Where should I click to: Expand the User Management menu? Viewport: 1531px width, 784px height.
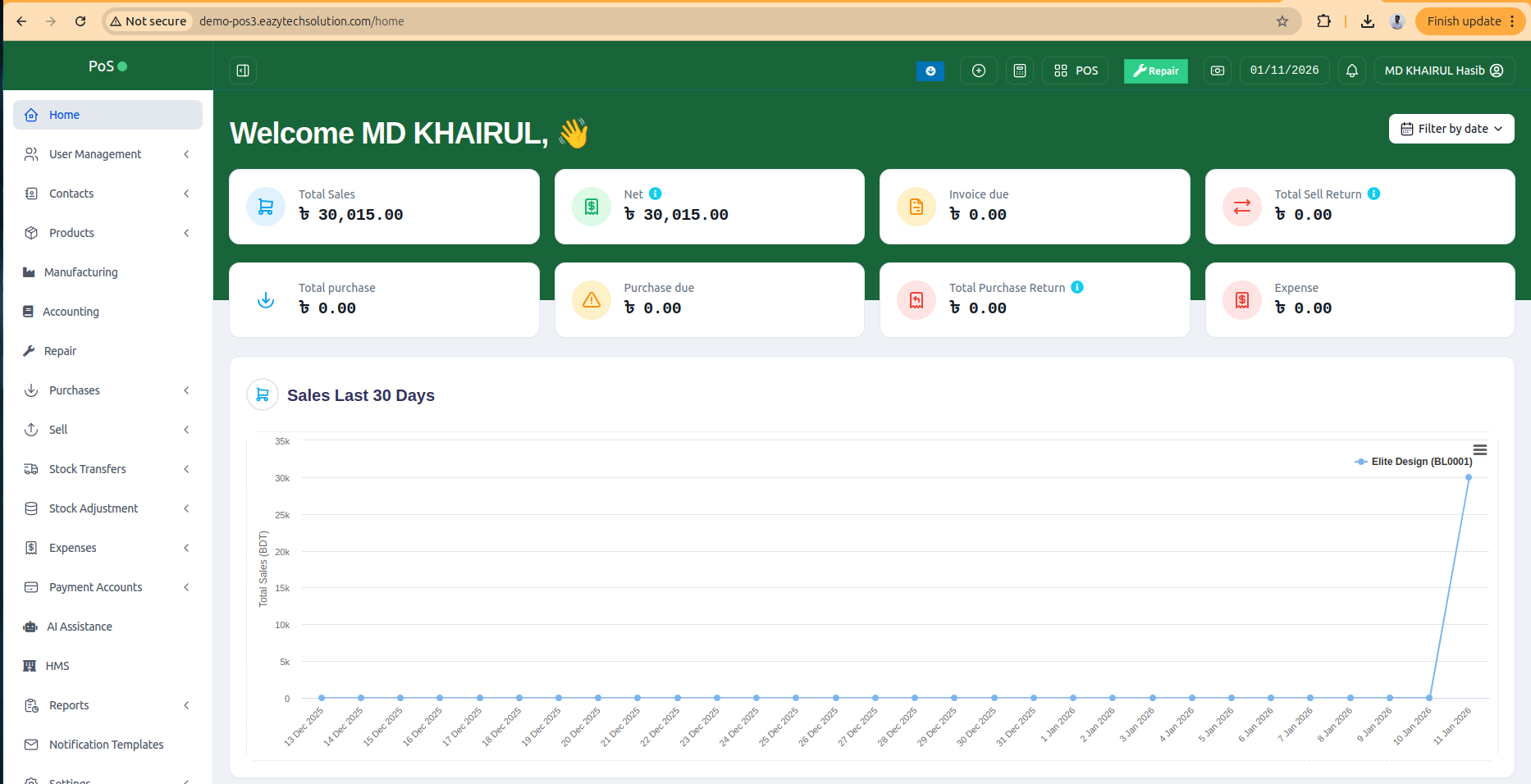[107, 154]
